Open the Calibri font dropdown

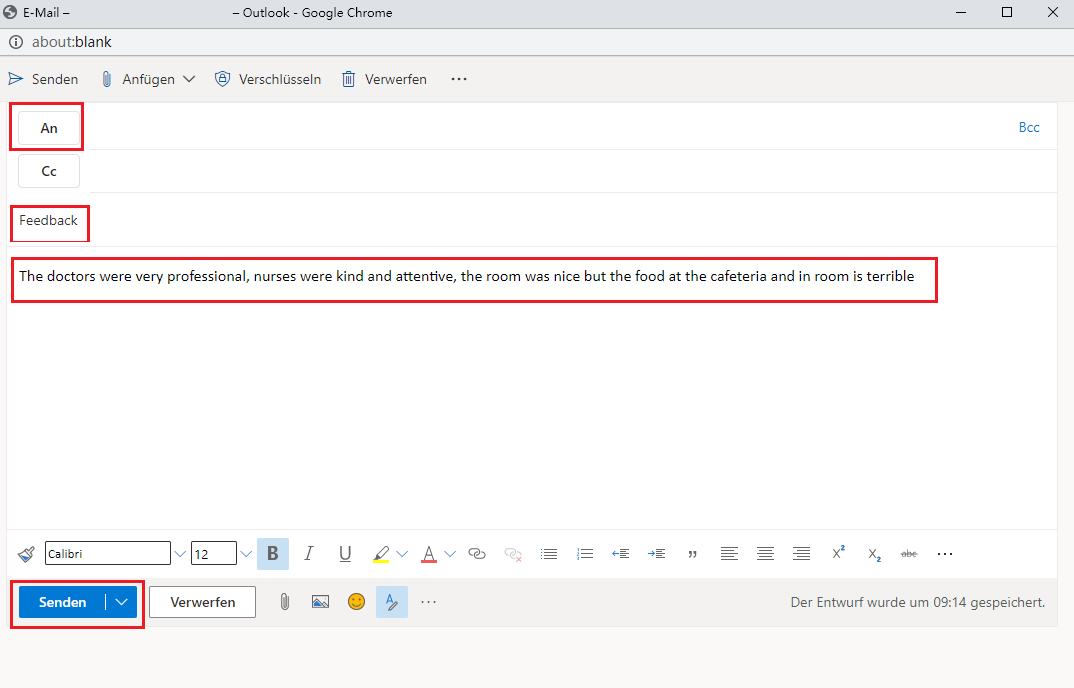(180, 554)
